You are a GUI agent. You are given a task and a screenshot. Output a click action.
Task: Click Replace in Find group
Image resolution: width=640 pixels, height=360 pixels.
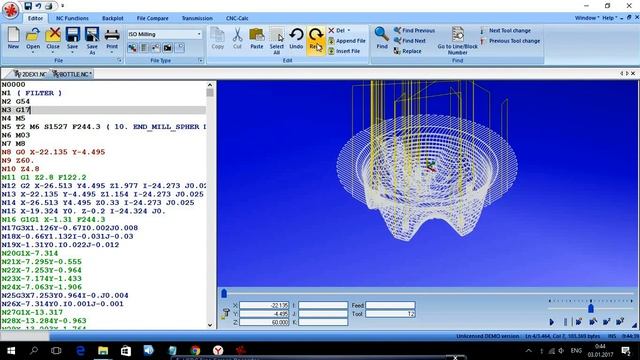407,51
